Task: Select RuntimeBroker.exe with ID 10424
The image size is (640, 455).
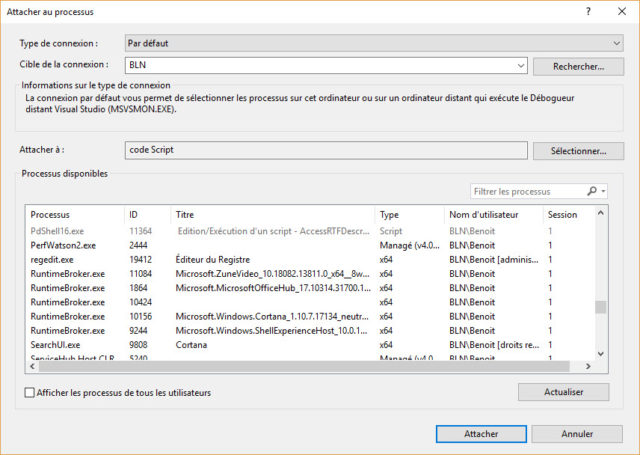Action: [310, 302]
